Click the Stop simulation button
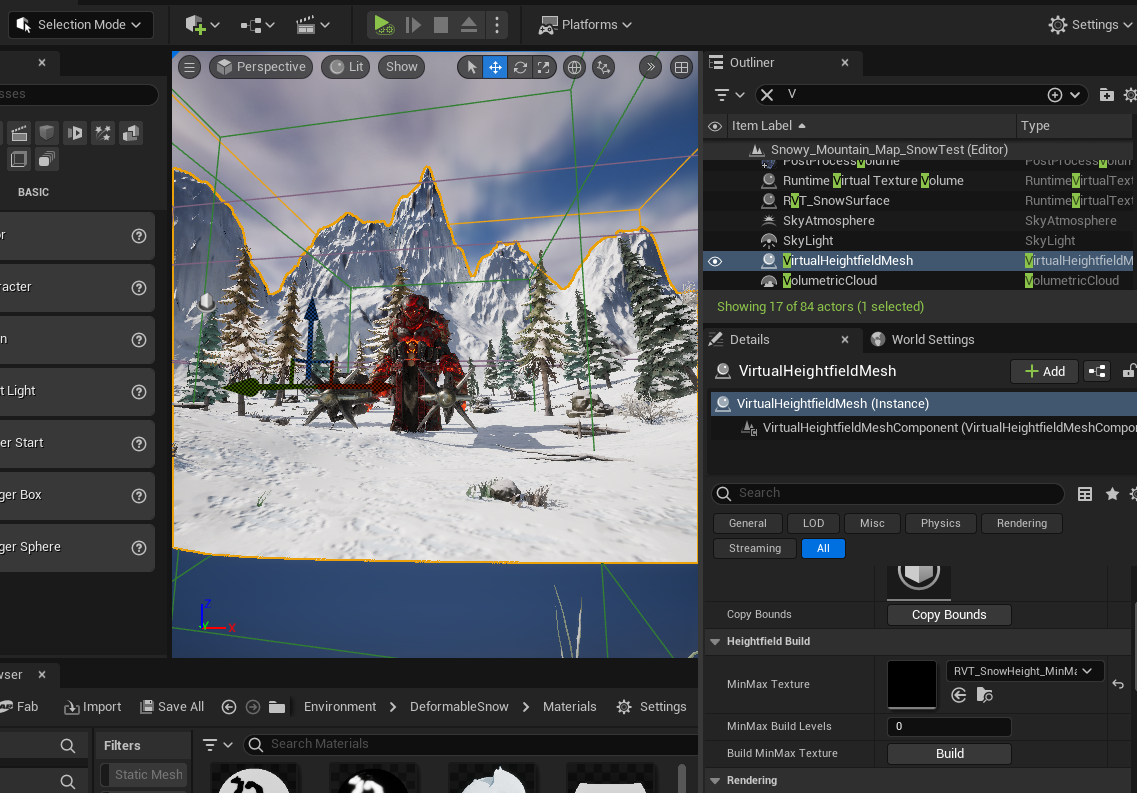1137x793 pixels. pyautogui.click(x=441, y=25)
